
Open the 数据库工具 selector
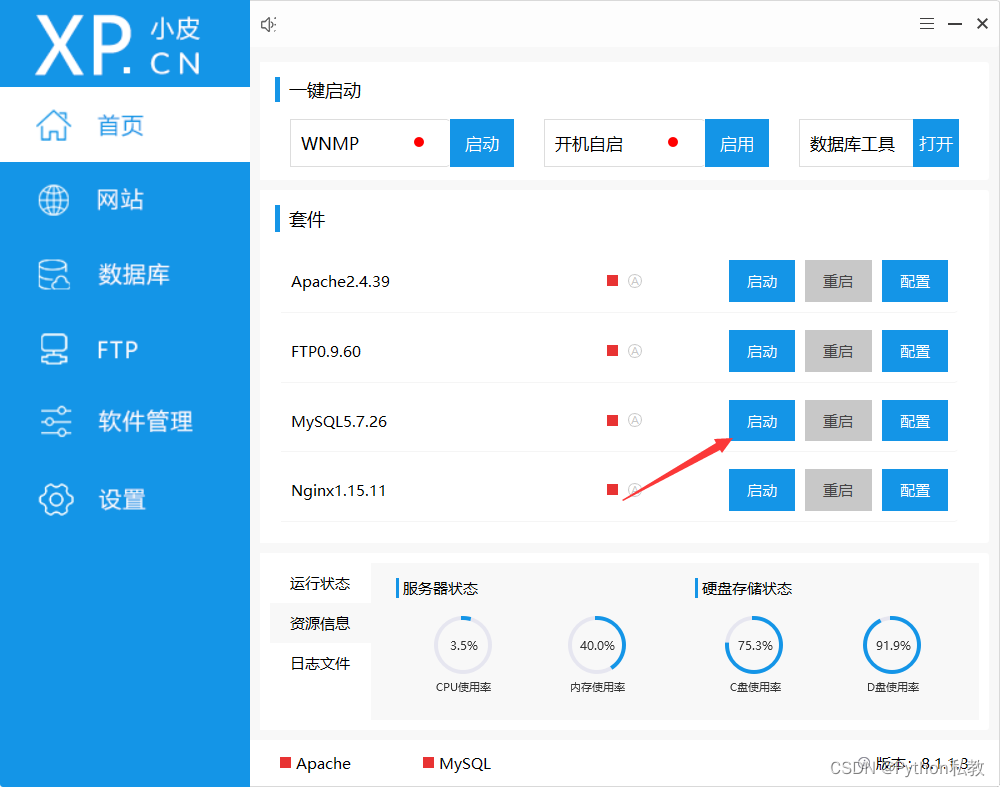[x=855, y=143]
